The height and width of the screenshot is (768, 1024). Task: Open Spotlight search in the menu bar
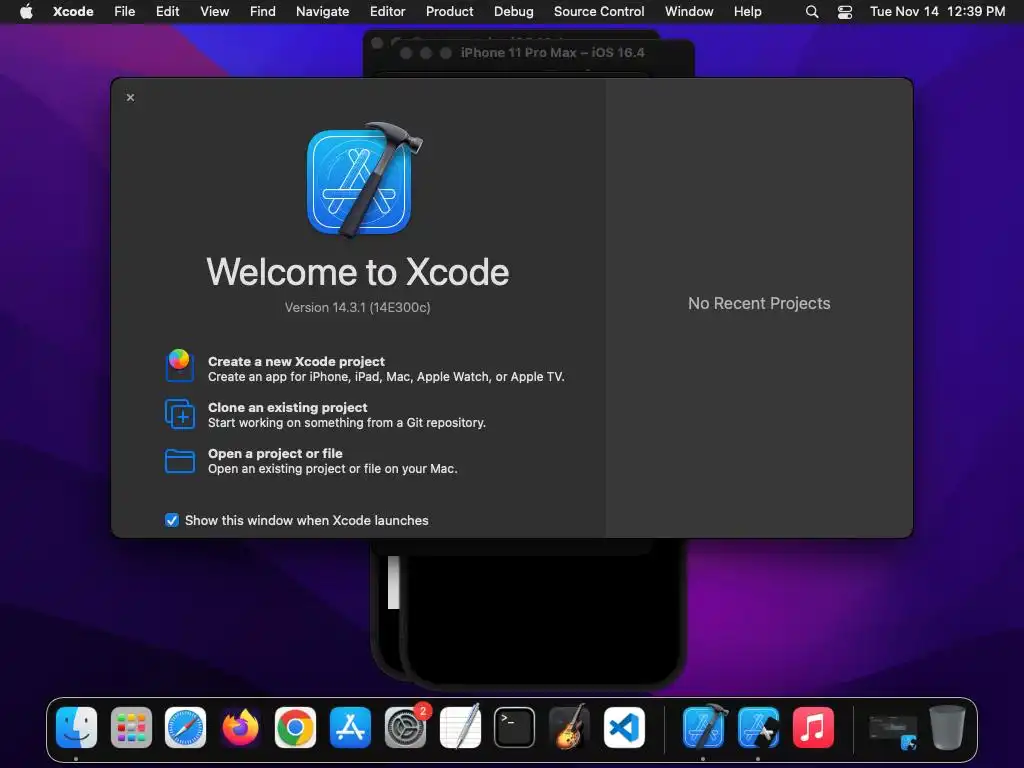(812, 12)
